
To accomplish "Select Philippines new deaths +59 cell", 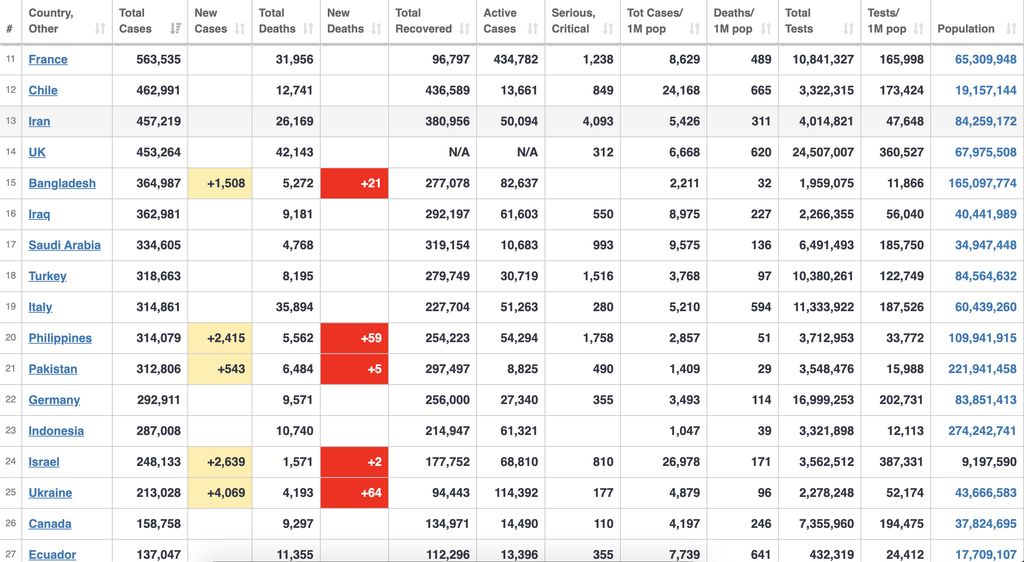I will pos(355,338).
